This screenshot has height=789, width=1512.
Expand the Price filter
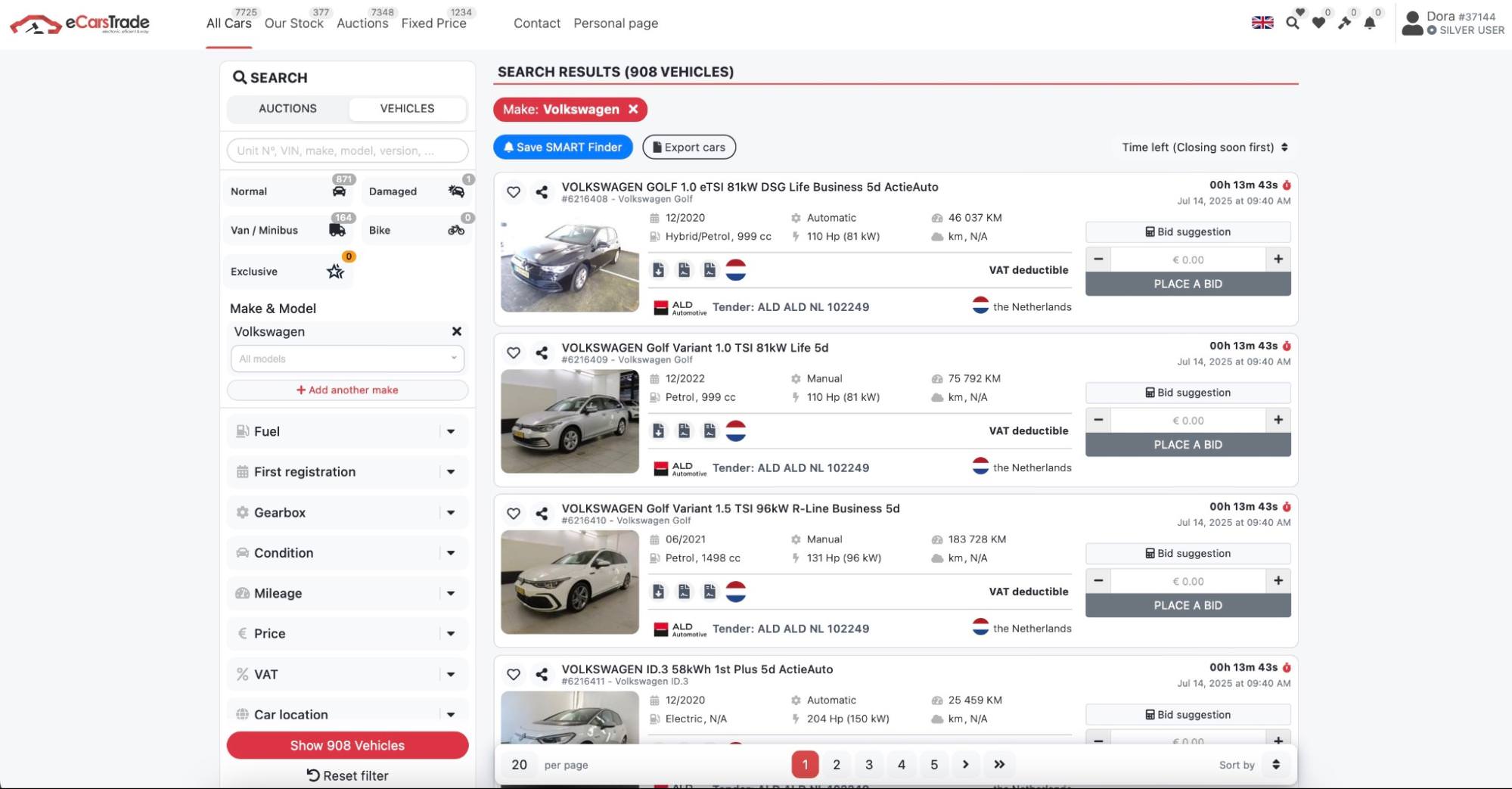pyautogui.click(x=347, y=634)
